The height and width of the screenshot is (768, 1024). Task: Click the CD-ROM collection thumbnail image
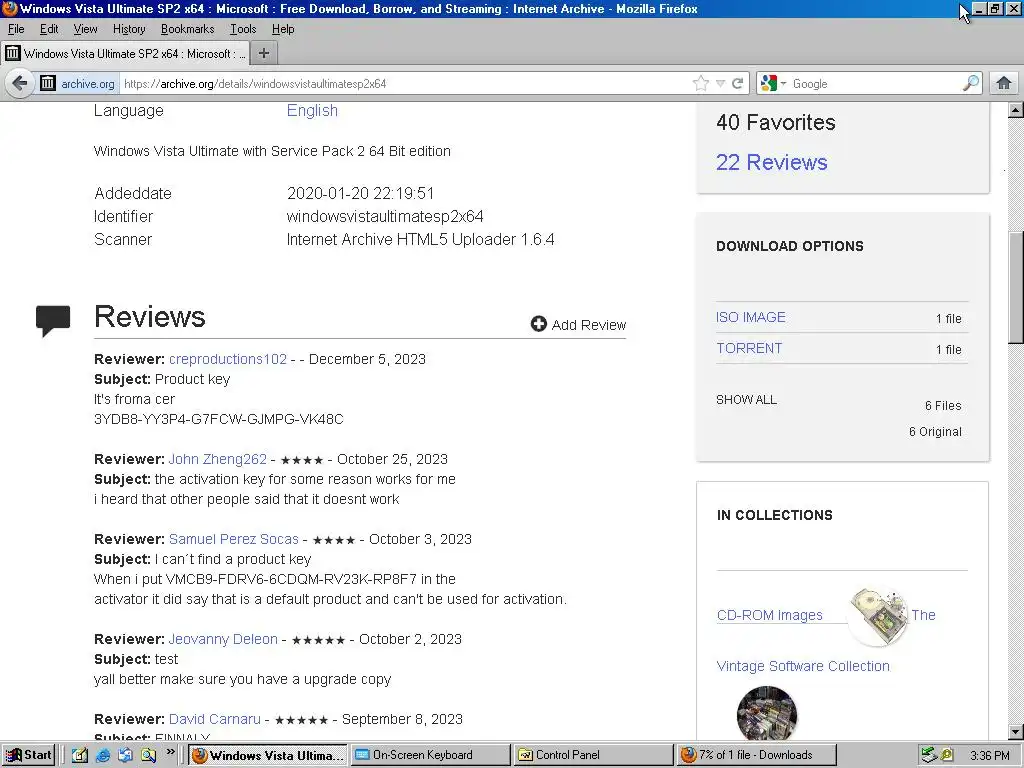(x=878, y=616)
